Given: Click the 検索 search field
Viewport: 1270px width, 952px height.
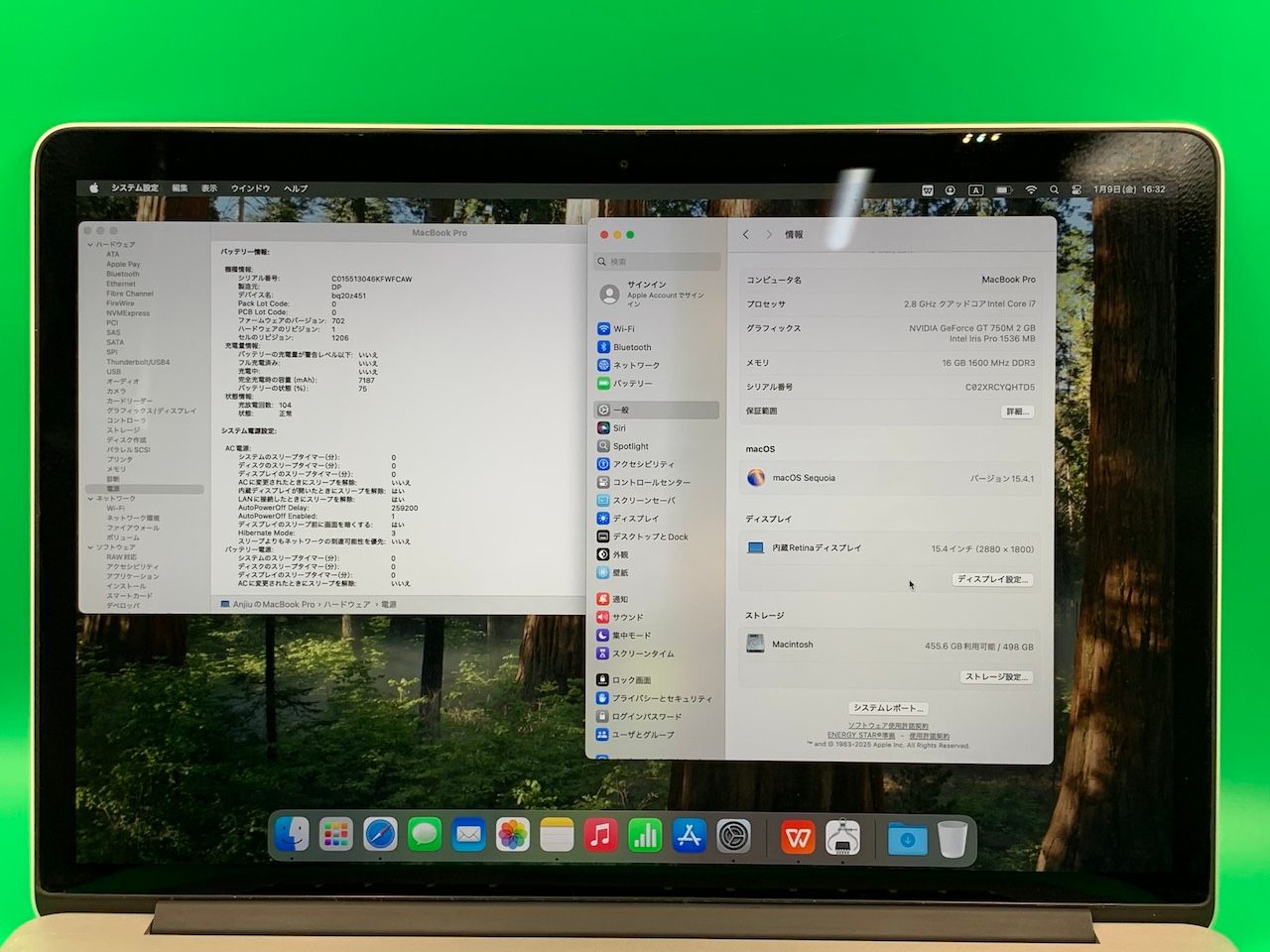Looking at the screenshot, I should [x=658, y=262].
